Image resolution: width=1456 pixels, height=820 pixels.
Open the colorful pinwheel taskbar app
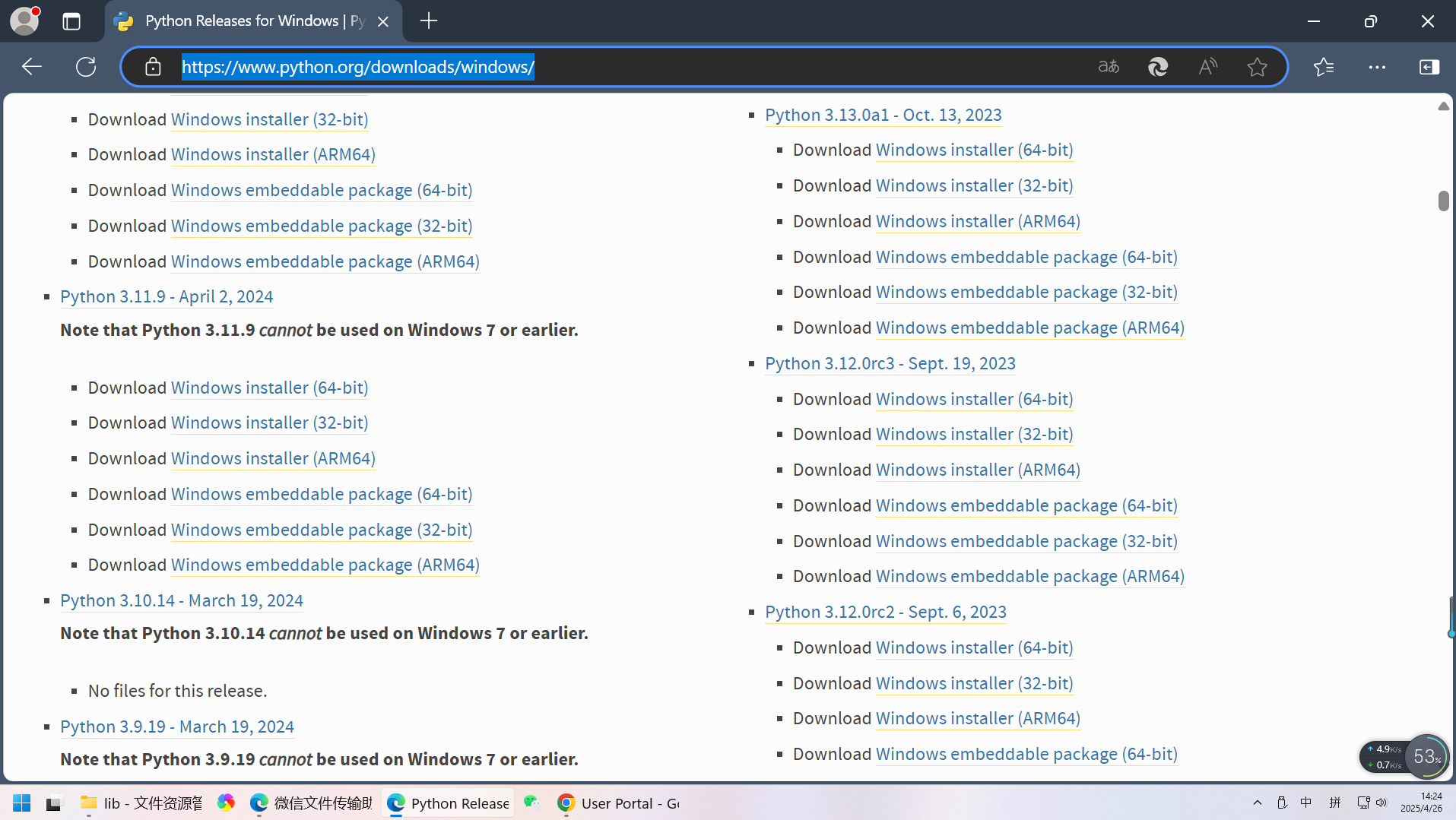[x=226, y=803]
